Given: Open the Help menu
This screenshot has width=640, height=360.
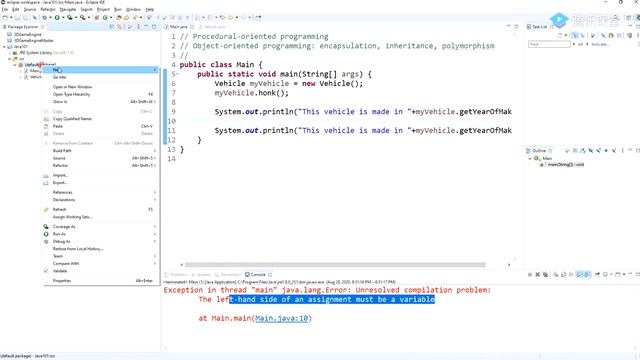Looking at the screenshot, I should tap(150, 9).
